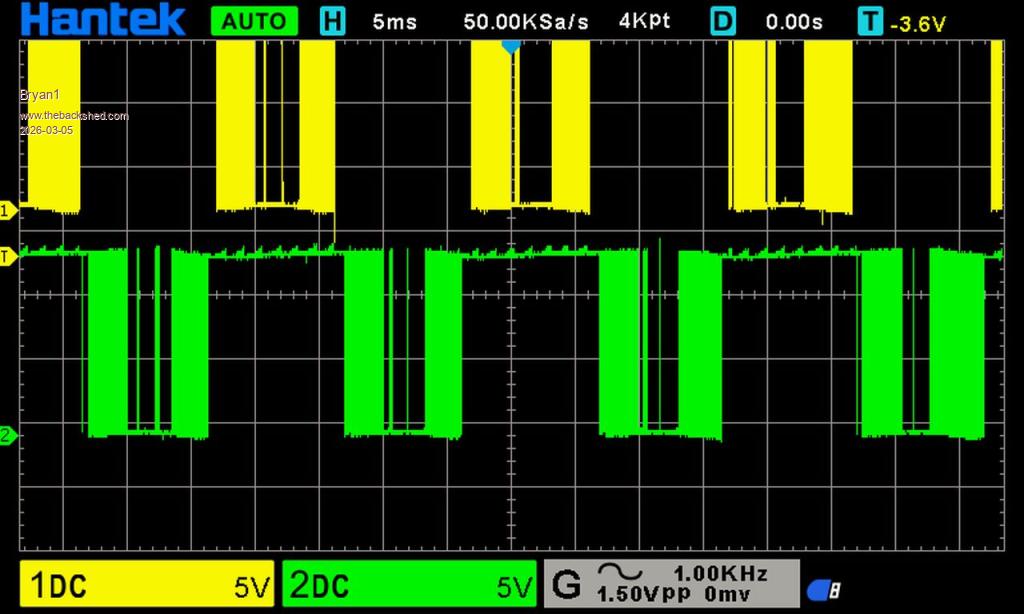The width and height of the screenshot is (1024, 614).
Task: Click the blue USB drive icon
Action: click(823, 590)
